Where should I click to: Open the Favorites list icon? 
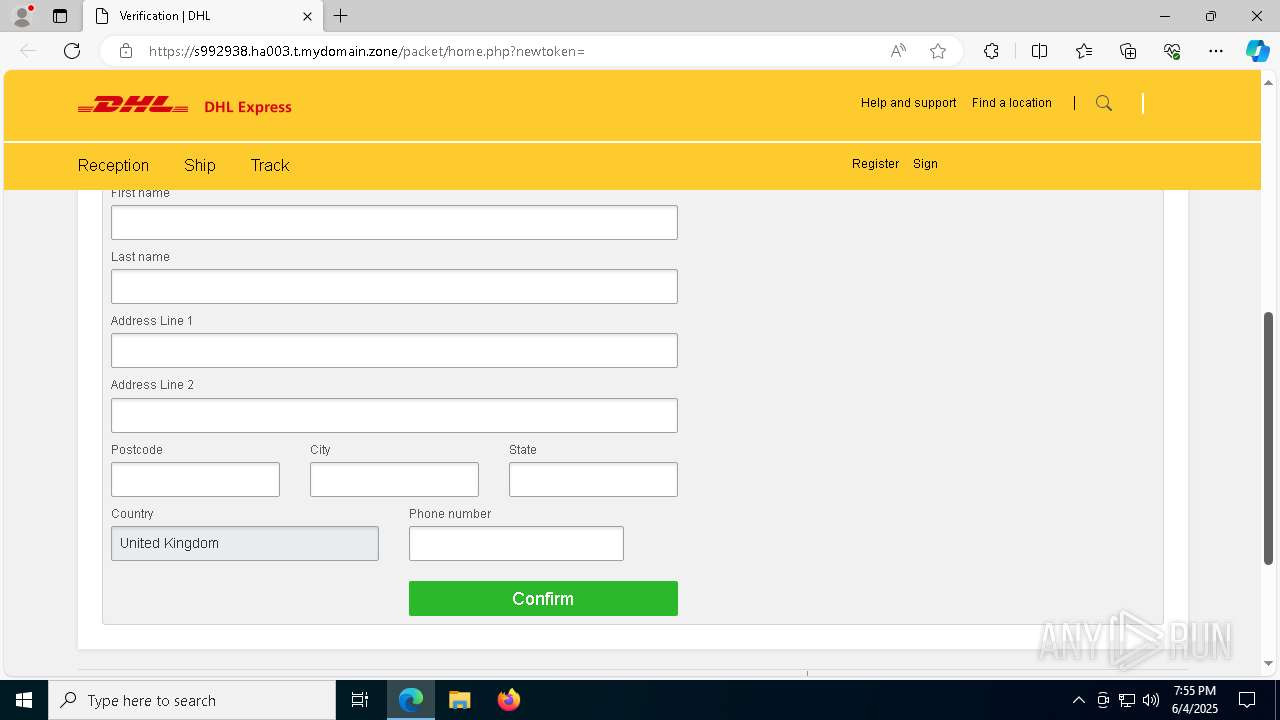[x=1084, y=51]
